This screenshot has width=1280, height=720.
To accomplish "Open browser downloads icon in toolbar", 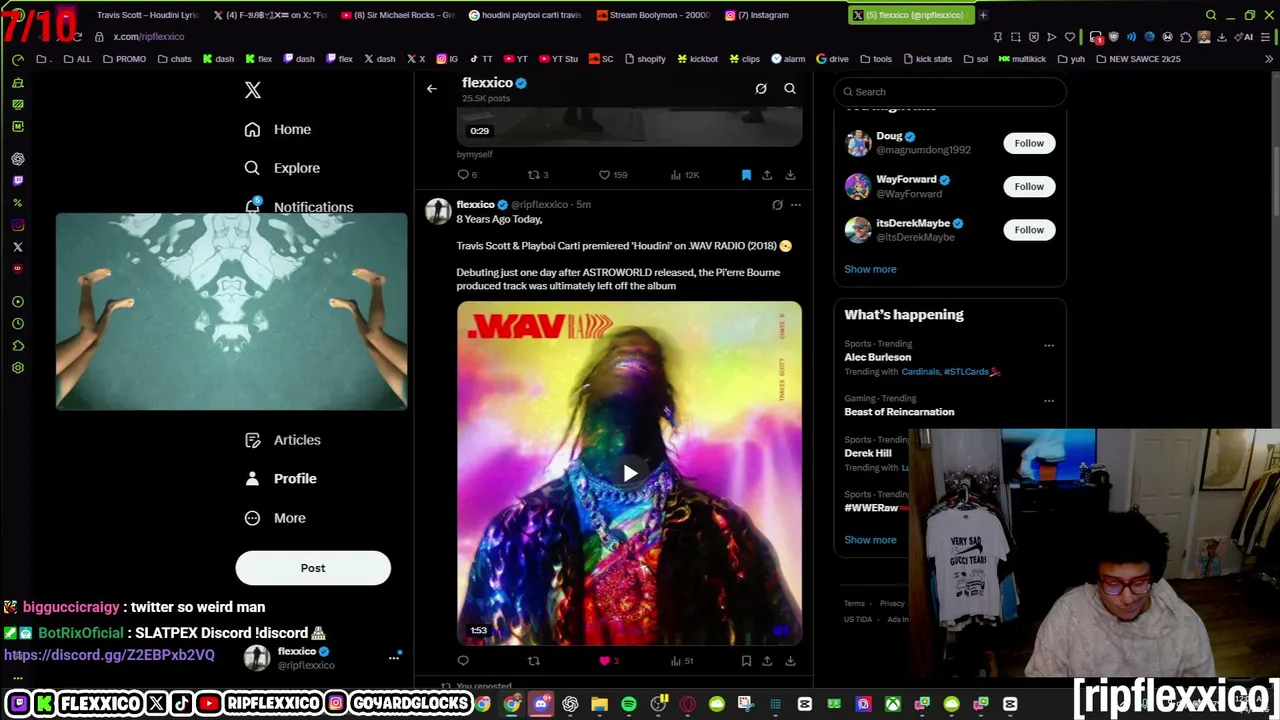I will click(1222, 37).
